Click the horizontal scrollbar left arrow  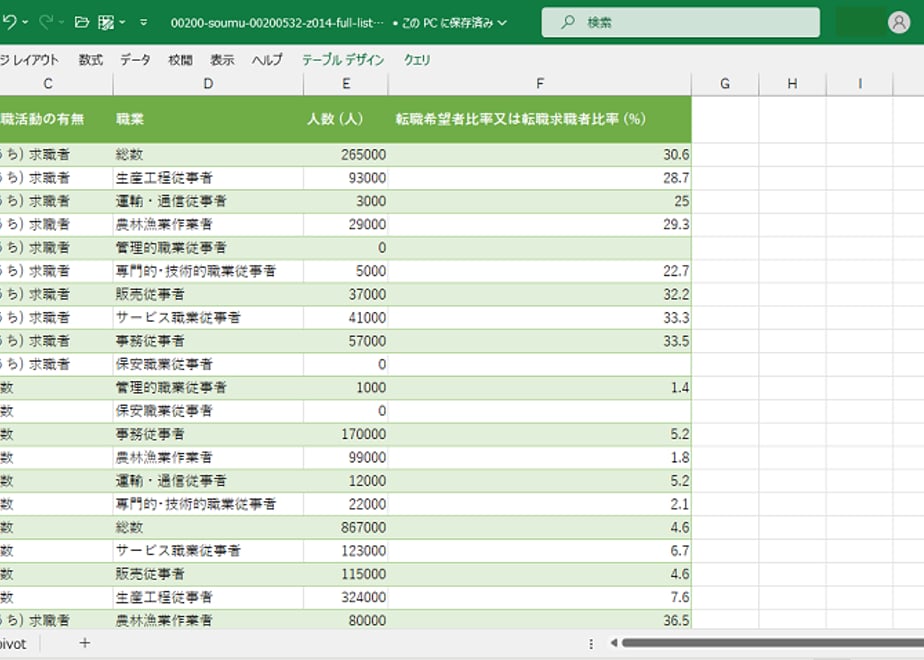(x=613, y=643)
